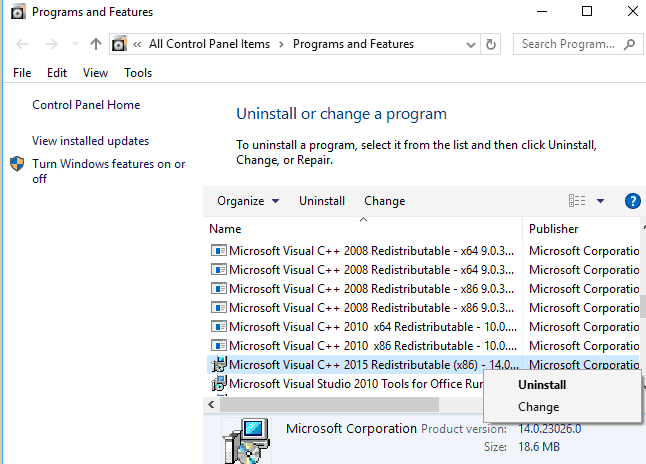Maximize the Programs and Features window
The height and width of the screenshot is (464, 646).
point(587,11)
